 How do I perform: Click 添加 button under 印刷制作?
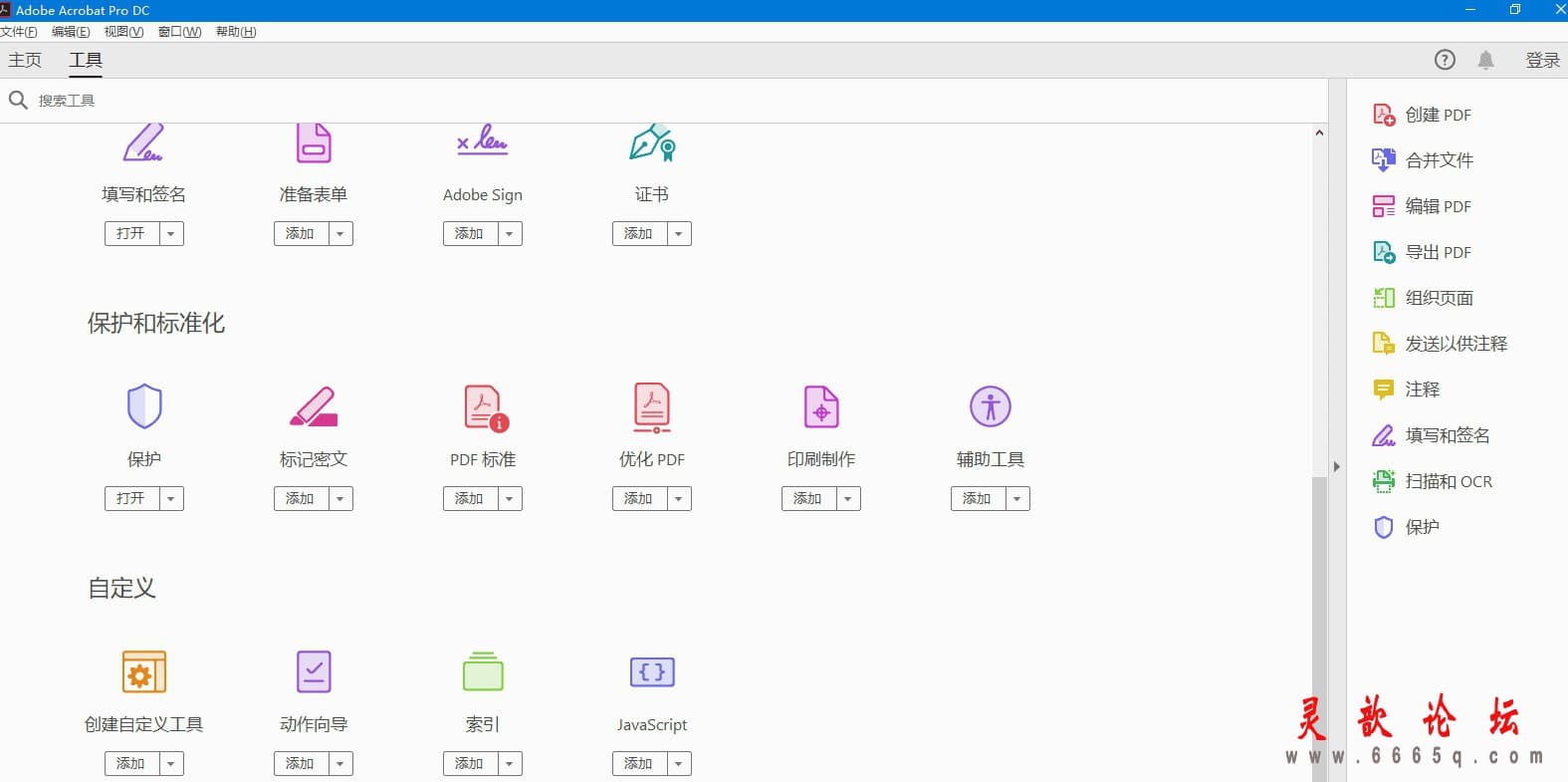(x=808, y=499)
